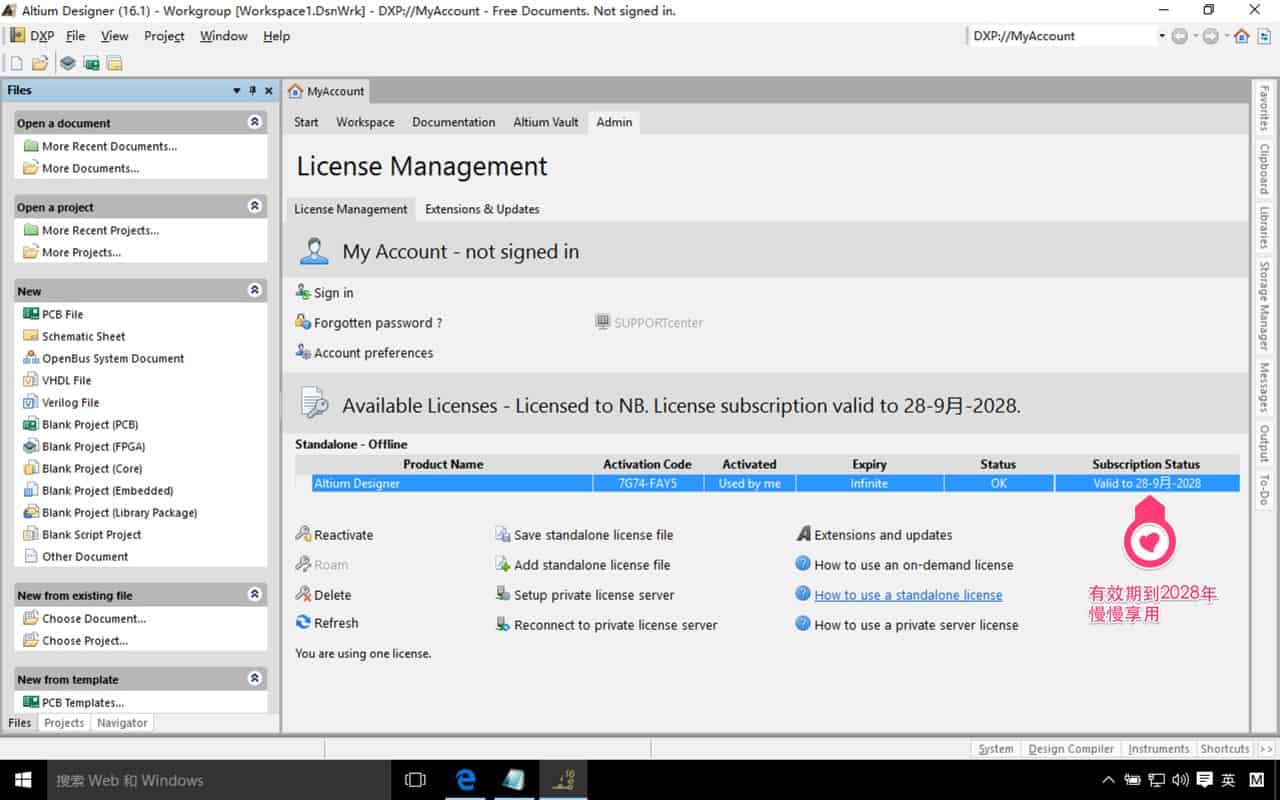Viewport: 1280px width, 800px height.
Task: Open How to use a standalone license
Action: [x=908, y=595]
